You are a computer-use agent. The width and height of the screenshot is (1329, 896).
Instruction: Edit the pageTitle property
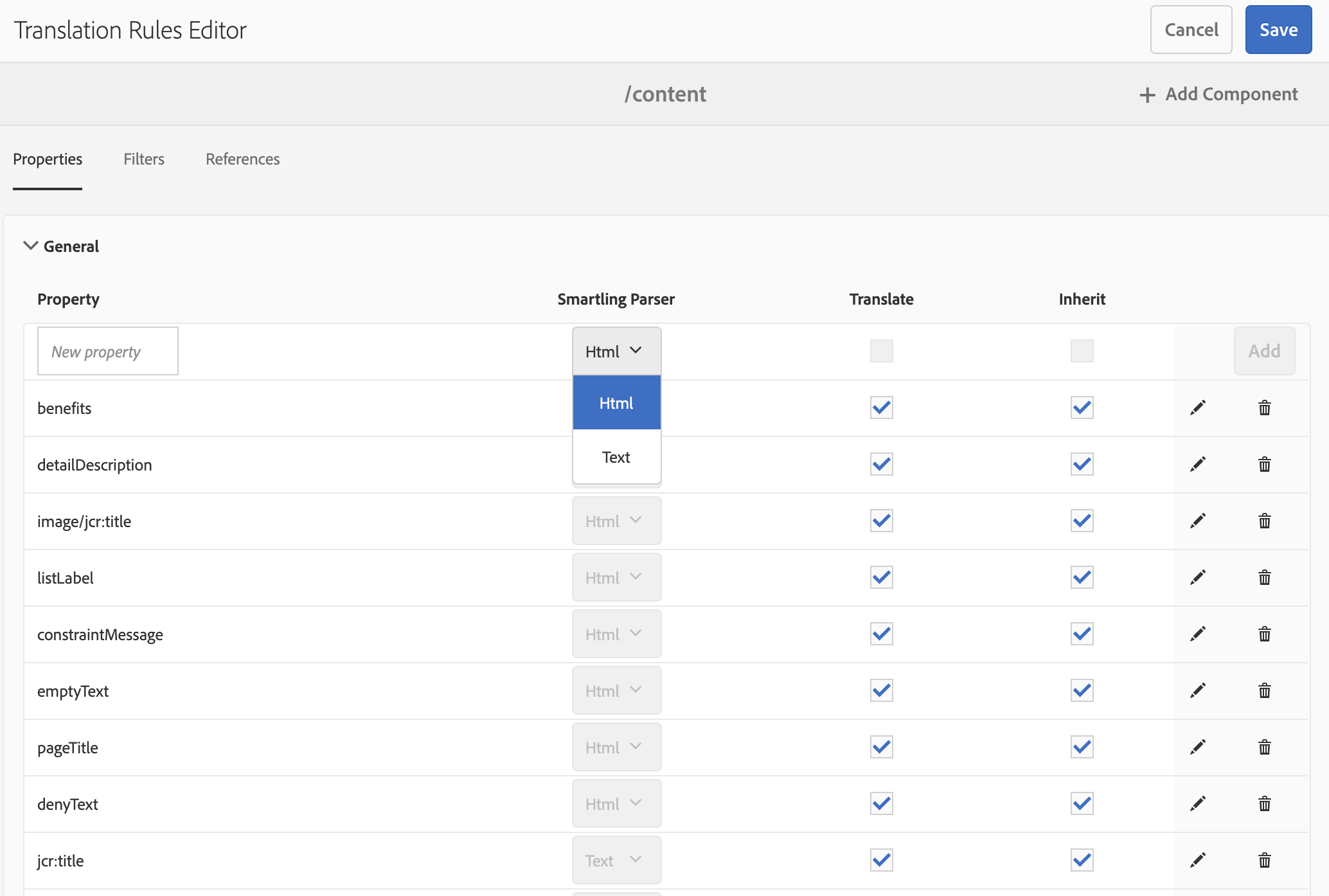click(1198, 747)
